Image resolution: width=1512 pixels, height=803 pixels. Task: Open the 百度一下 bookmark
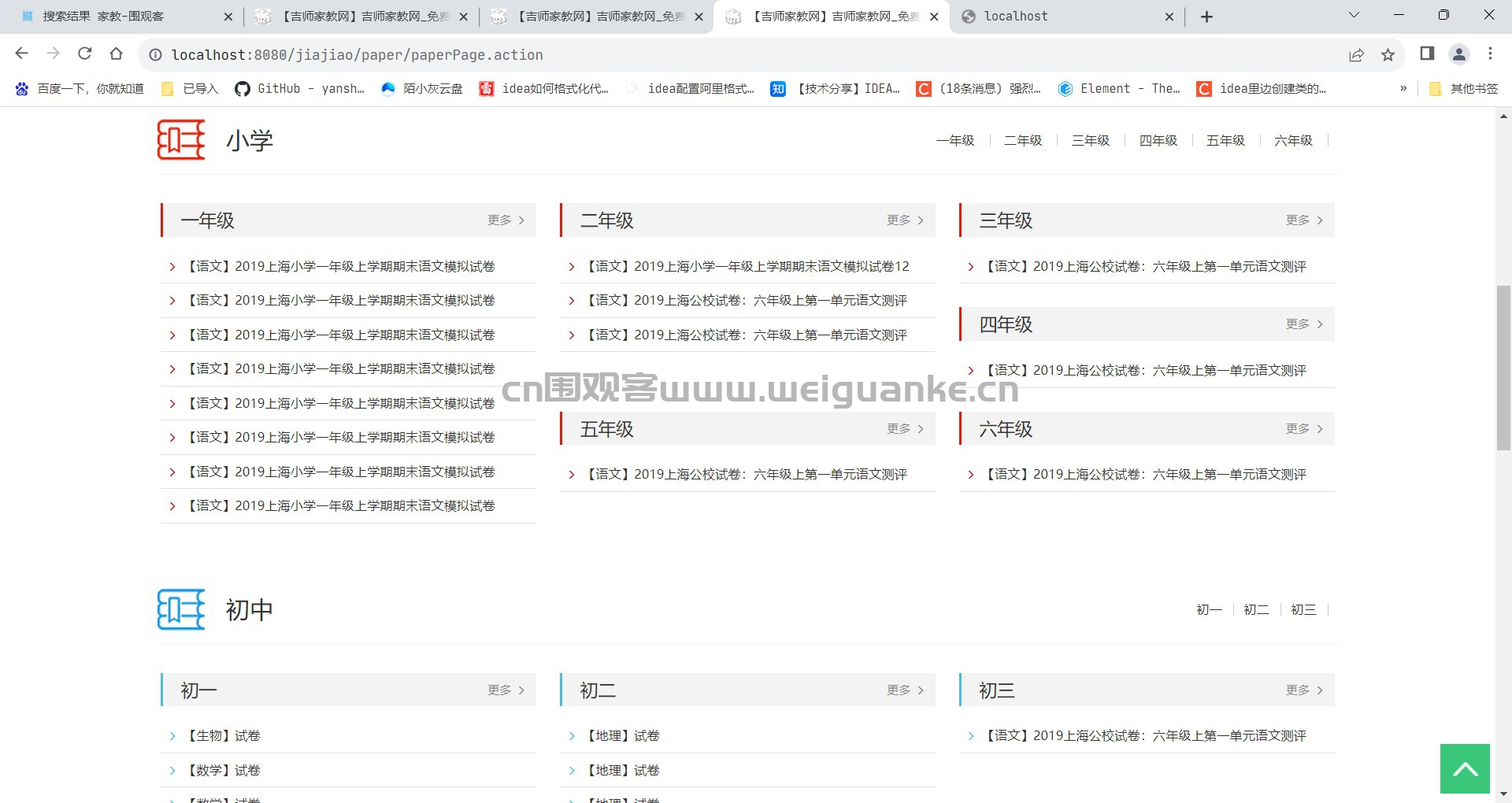tap(79, 89)
